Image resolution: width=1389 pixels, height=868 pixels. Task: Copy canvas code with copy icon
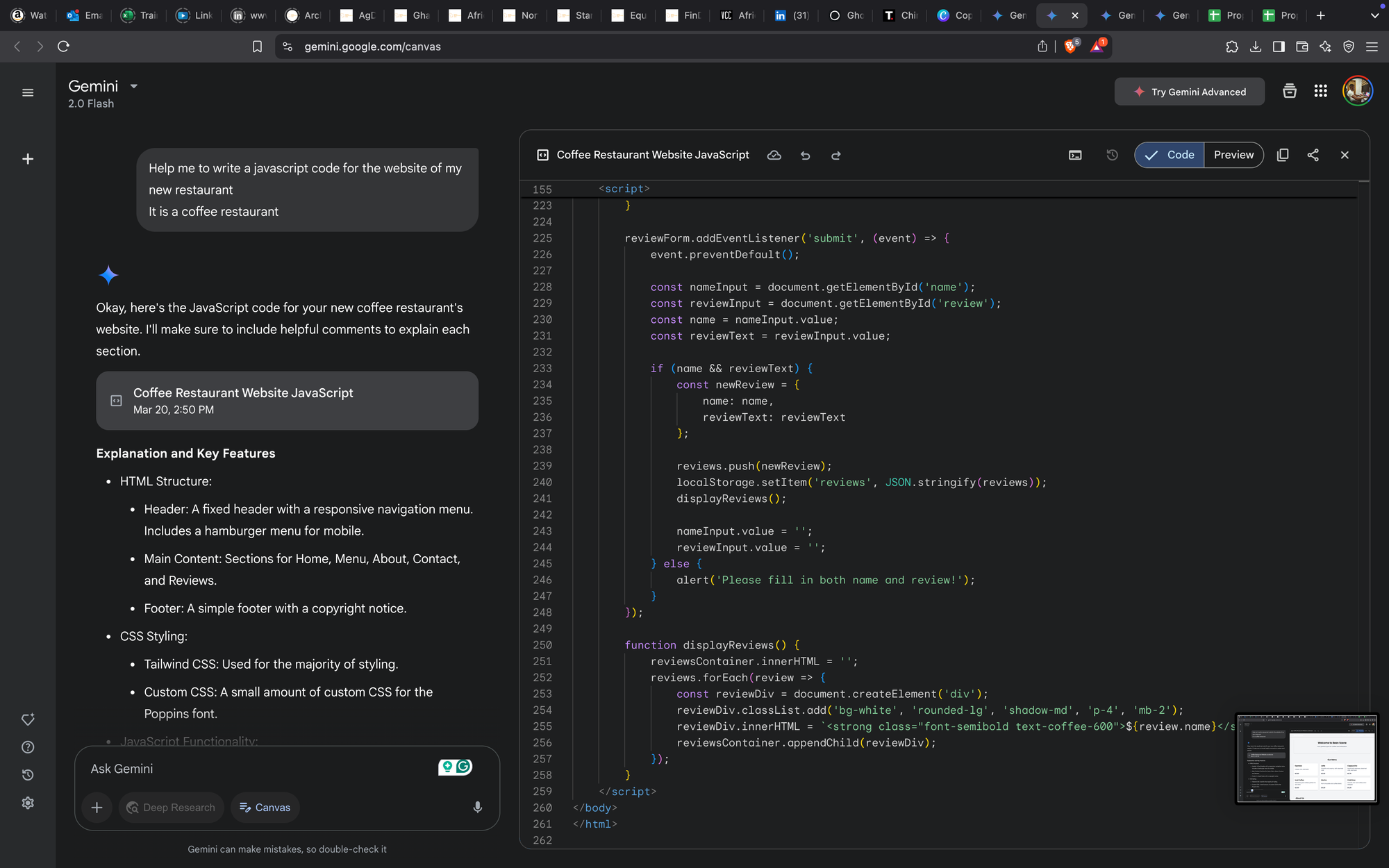(x=1282, y=156)
